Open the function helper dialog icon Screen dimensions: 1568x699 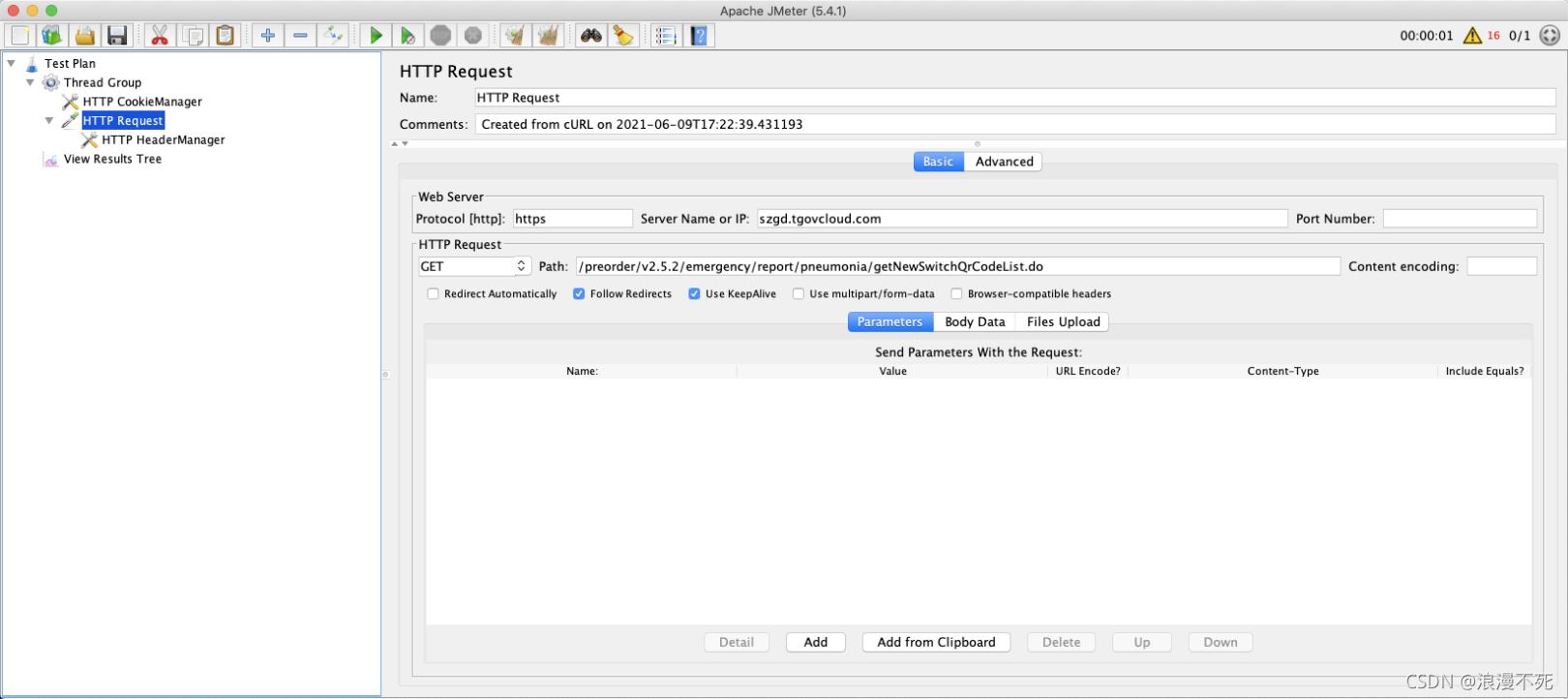(666, 36)
